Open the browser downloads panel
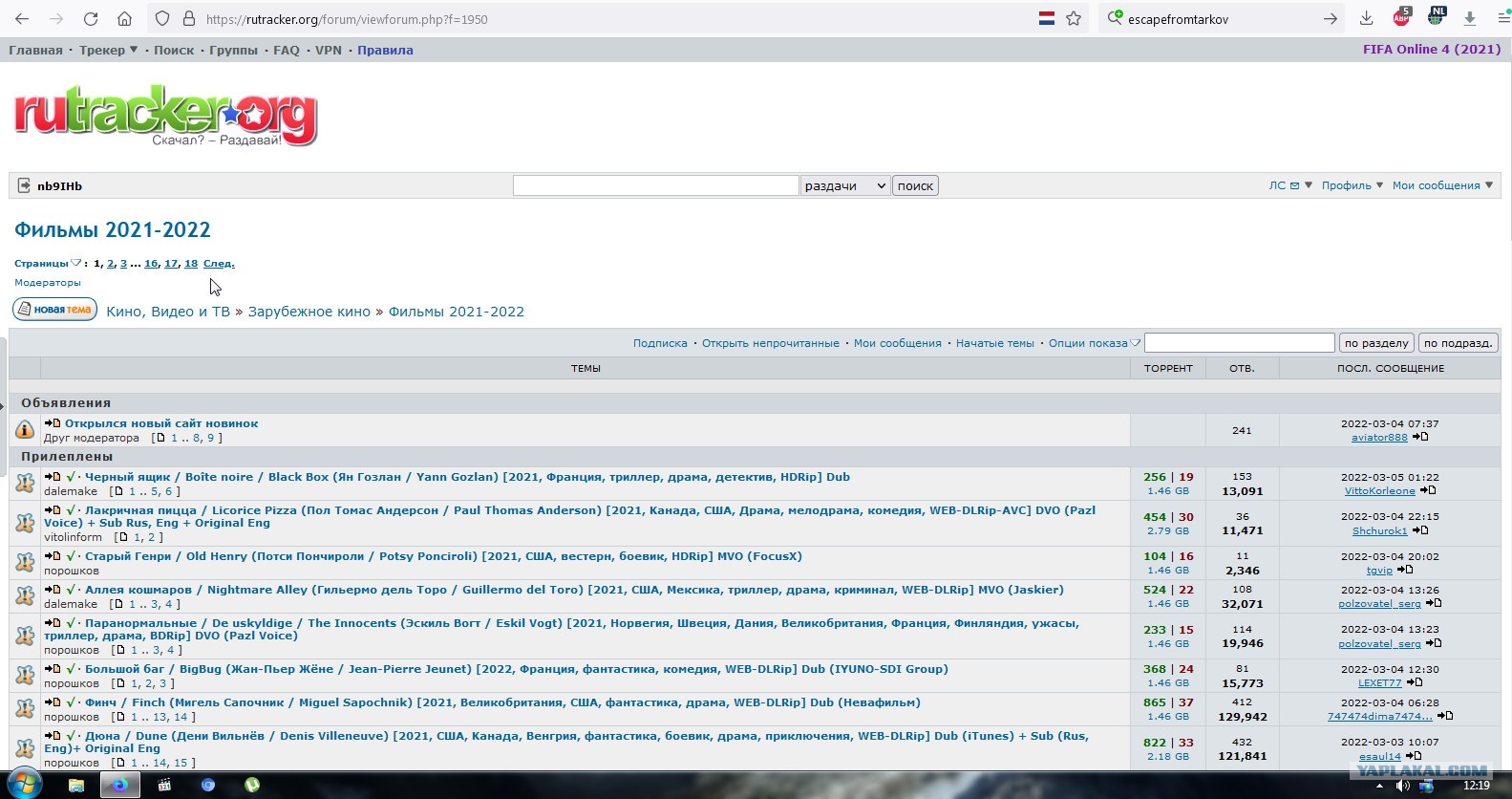This screenshot has width=1512, height=799. point(1367,19)
